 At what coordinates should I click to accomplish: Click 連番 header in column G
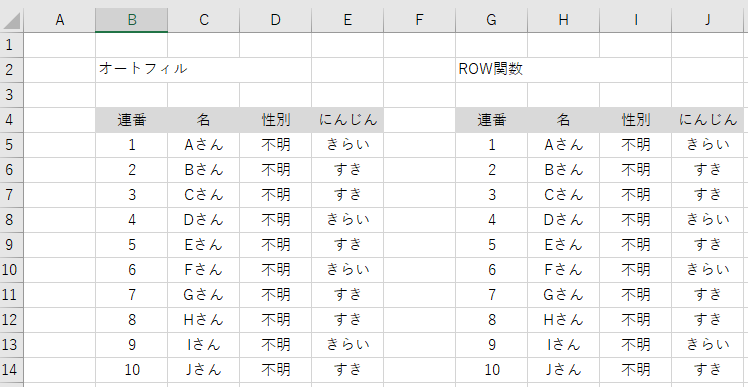click(491, 120)
